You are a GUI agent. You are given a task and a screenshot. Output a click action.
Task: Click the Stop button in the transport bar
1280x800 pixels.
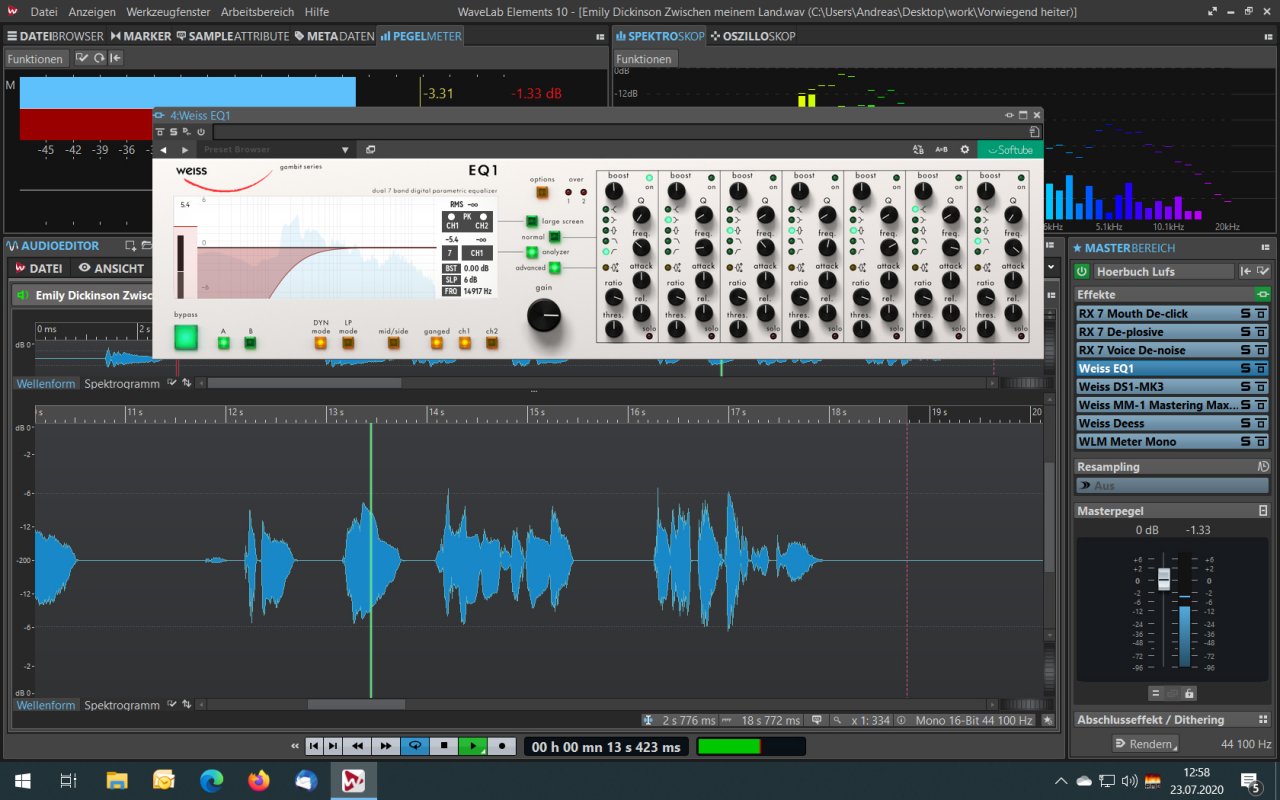[x=443, y=746]
